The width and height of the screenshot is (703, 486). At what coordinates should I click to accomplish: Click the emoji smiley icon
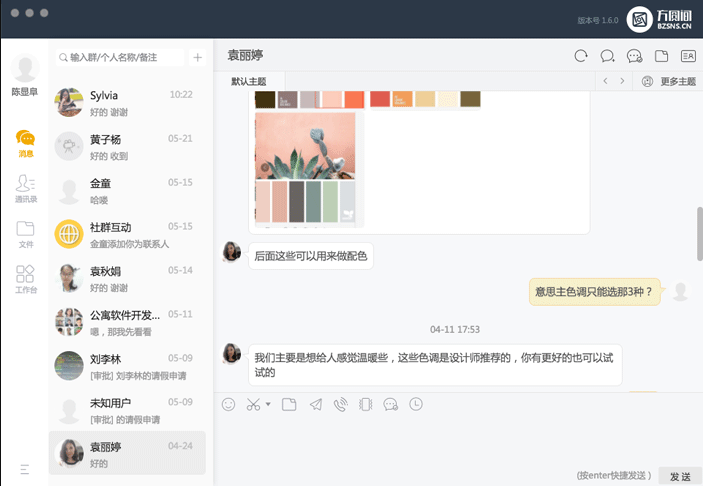(x=228, y=404)
